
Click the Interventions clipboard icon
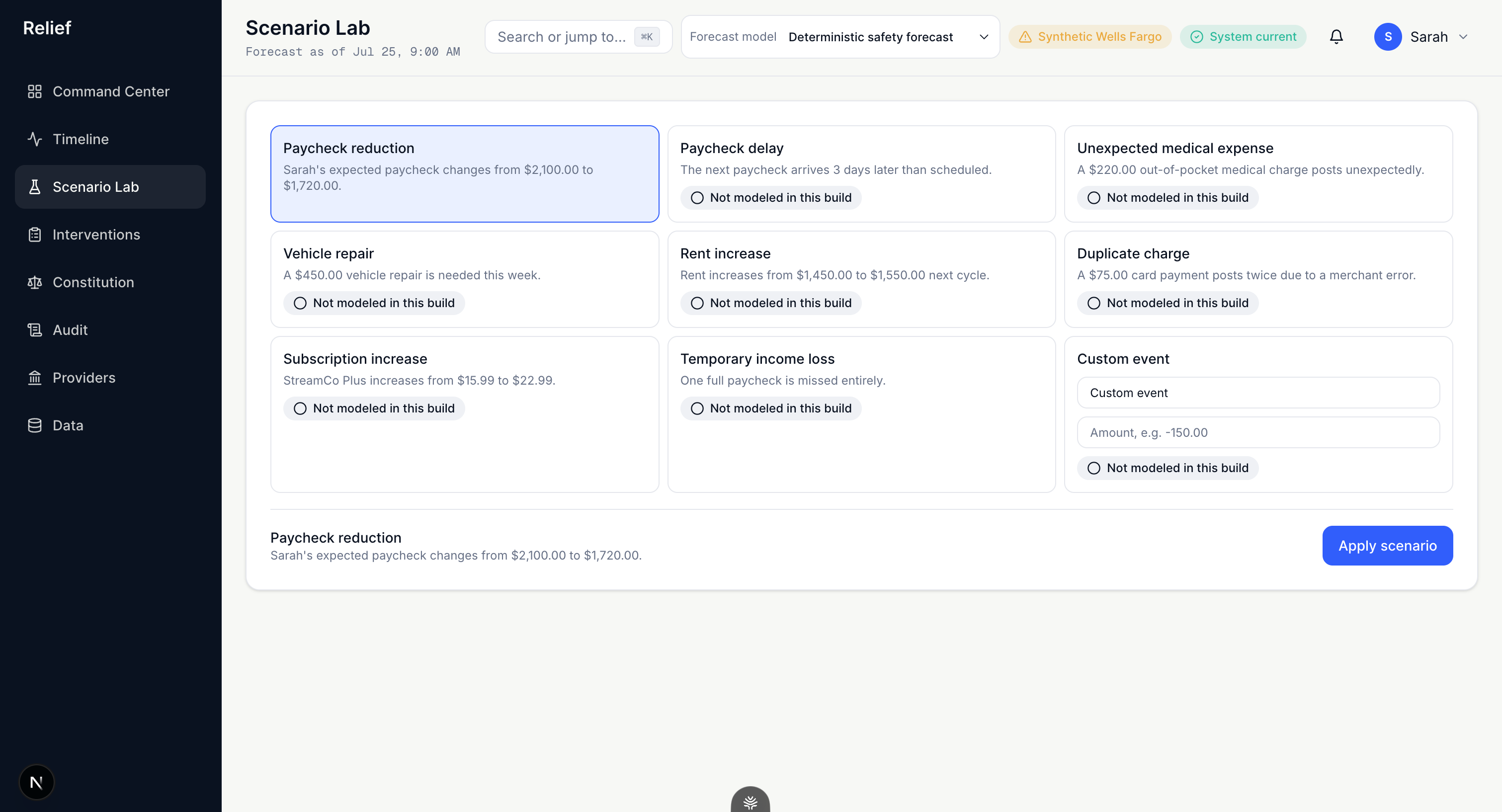tap(34, 235)
